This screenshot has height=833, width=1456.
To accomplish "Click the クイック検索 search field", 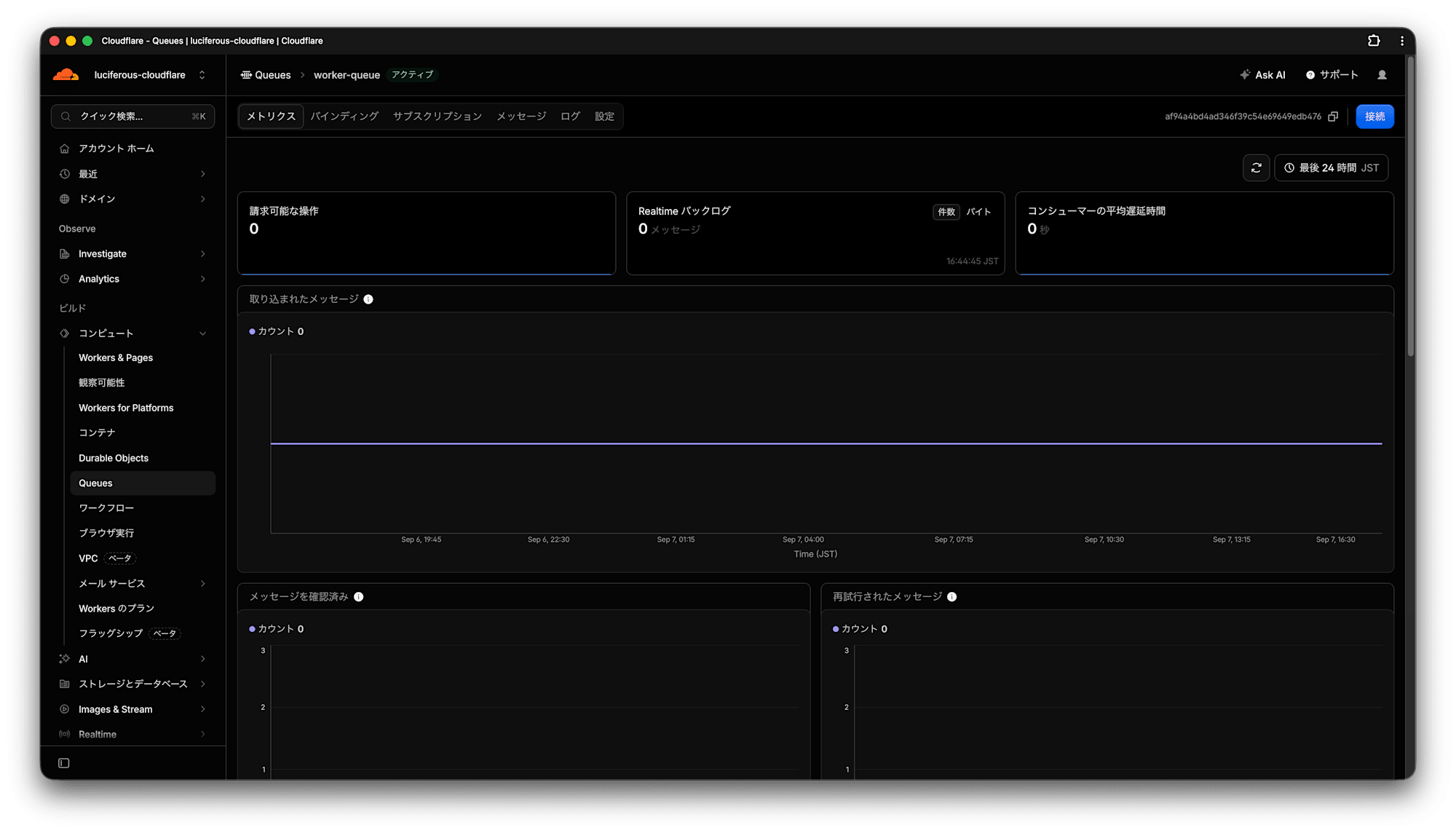I will pos(133,117).
